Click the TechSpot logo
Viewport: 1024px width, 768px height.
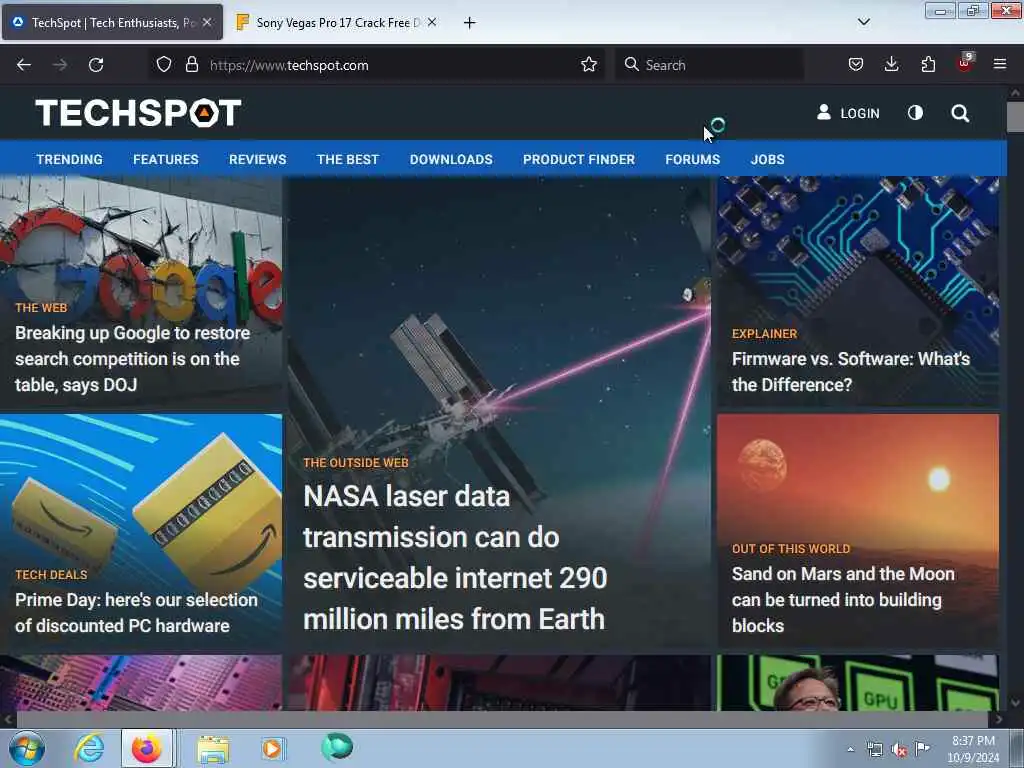pos(138,113)
